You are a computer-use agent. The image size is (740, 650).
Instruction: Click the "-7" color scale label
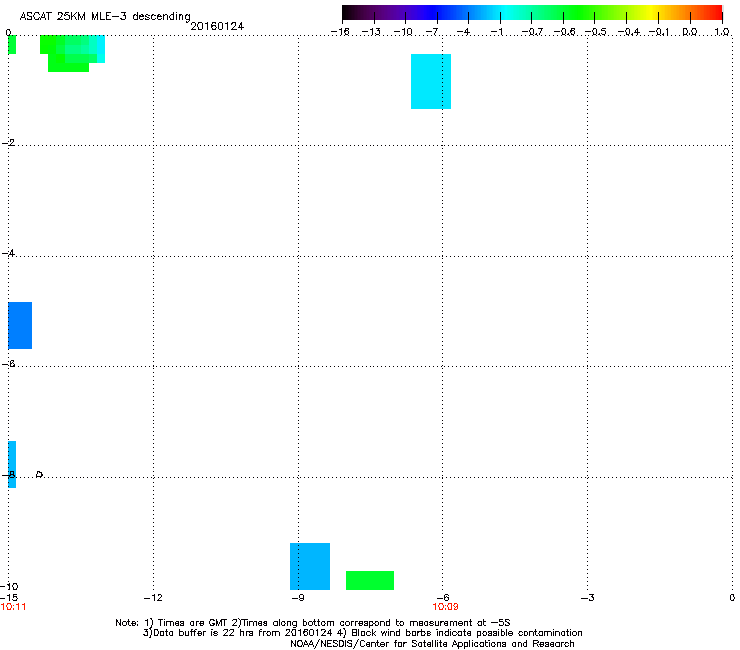pos(434,32)
